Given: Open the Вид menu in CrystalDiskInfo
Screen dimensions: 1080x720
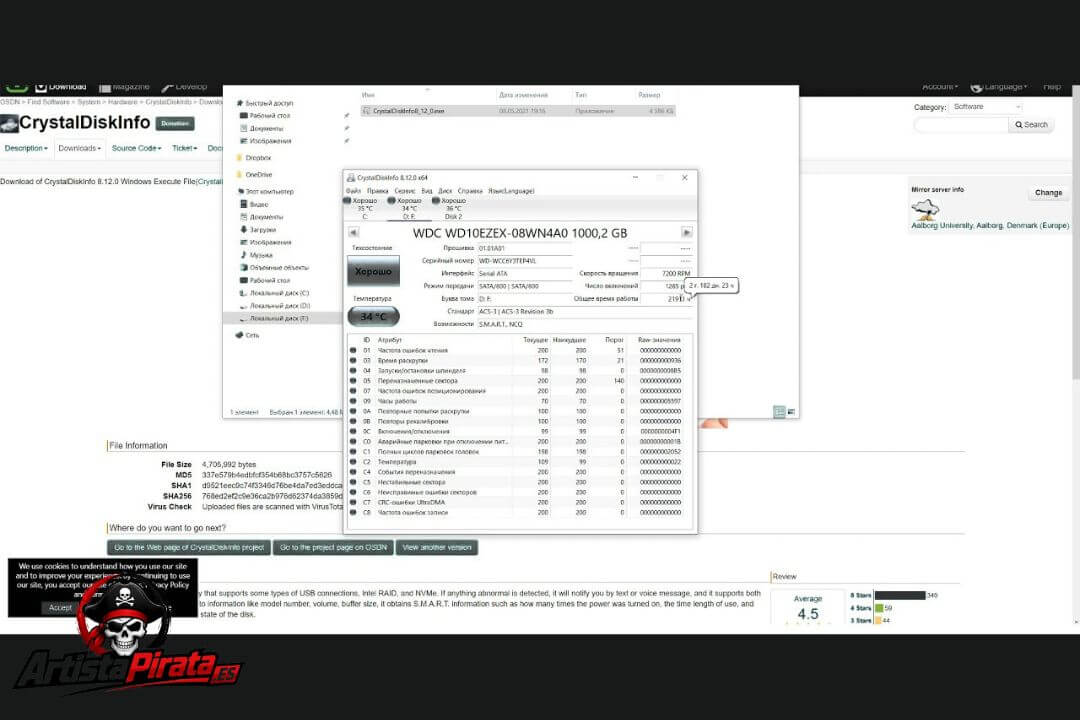Looking at the screenshot, I should coord(427,191).
